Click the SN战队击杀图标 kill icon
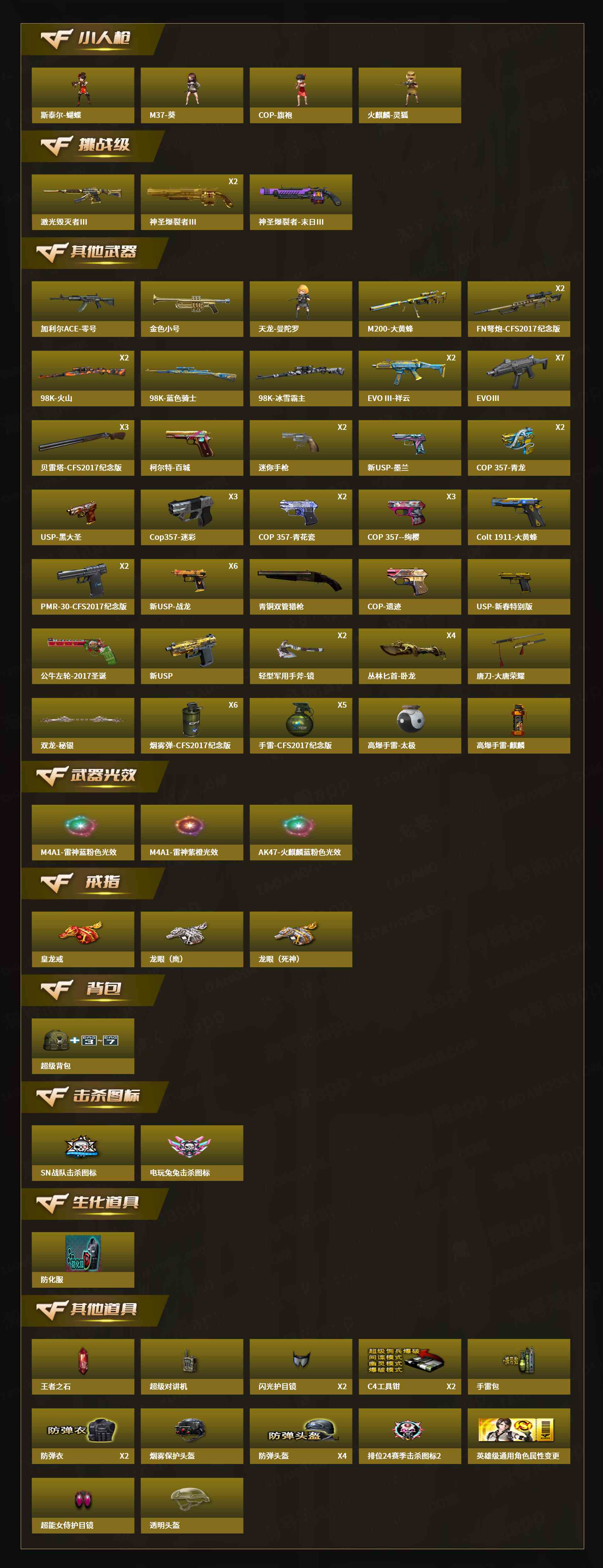Viewport: 603px width, 1568px height. (x=83, y=1153)
